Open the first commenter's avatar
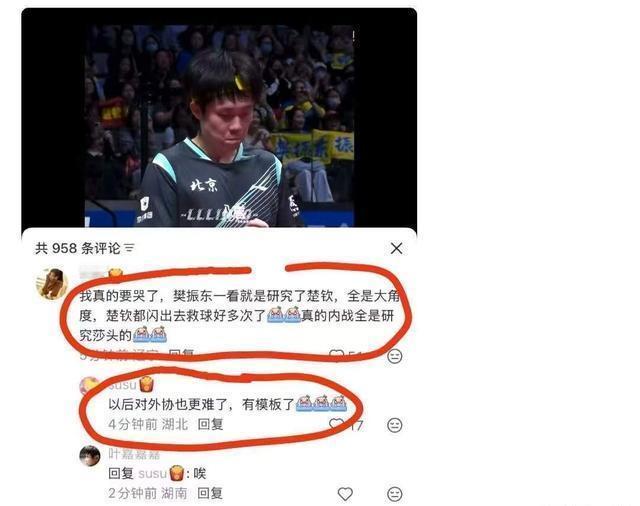640x506 pixels. pos(52,284)
